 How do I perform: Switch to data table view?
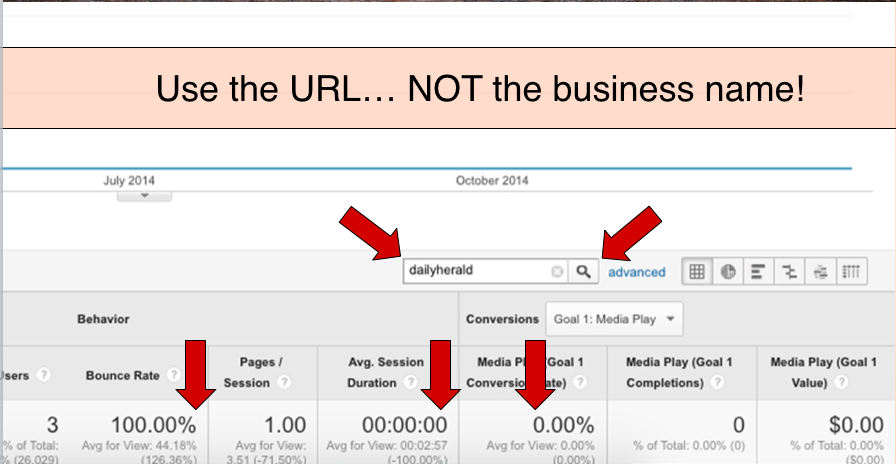point(697,271)
